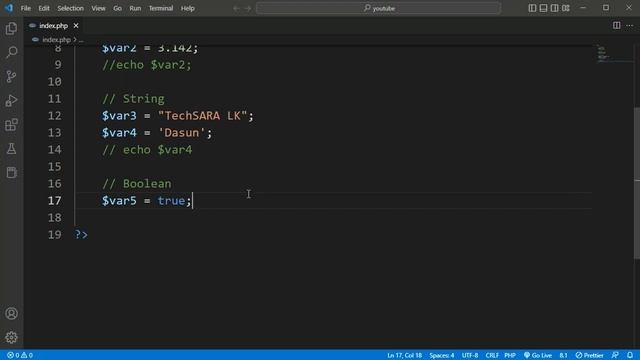Click the Prettier status item
Screen dimensions: 640x360
pos(589,355)
